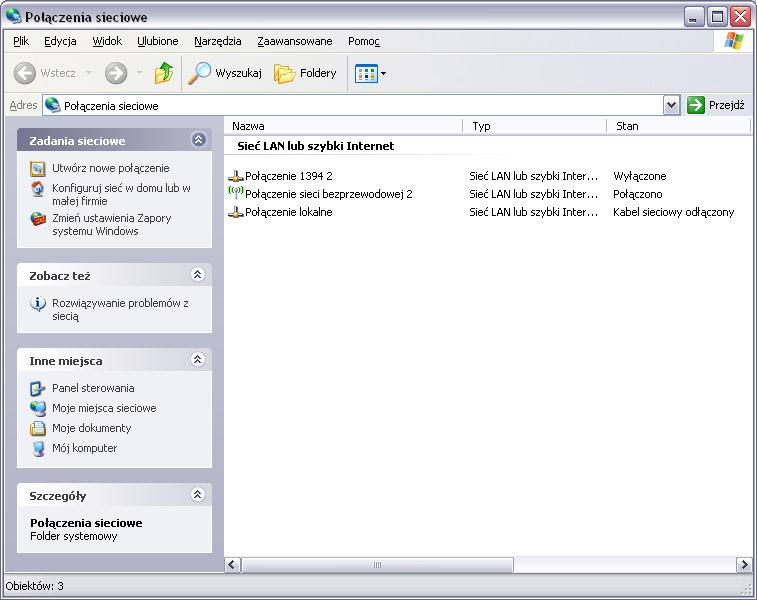Click Zmień ustawienia Zapory systemu Windows

[x=112, y=224]
